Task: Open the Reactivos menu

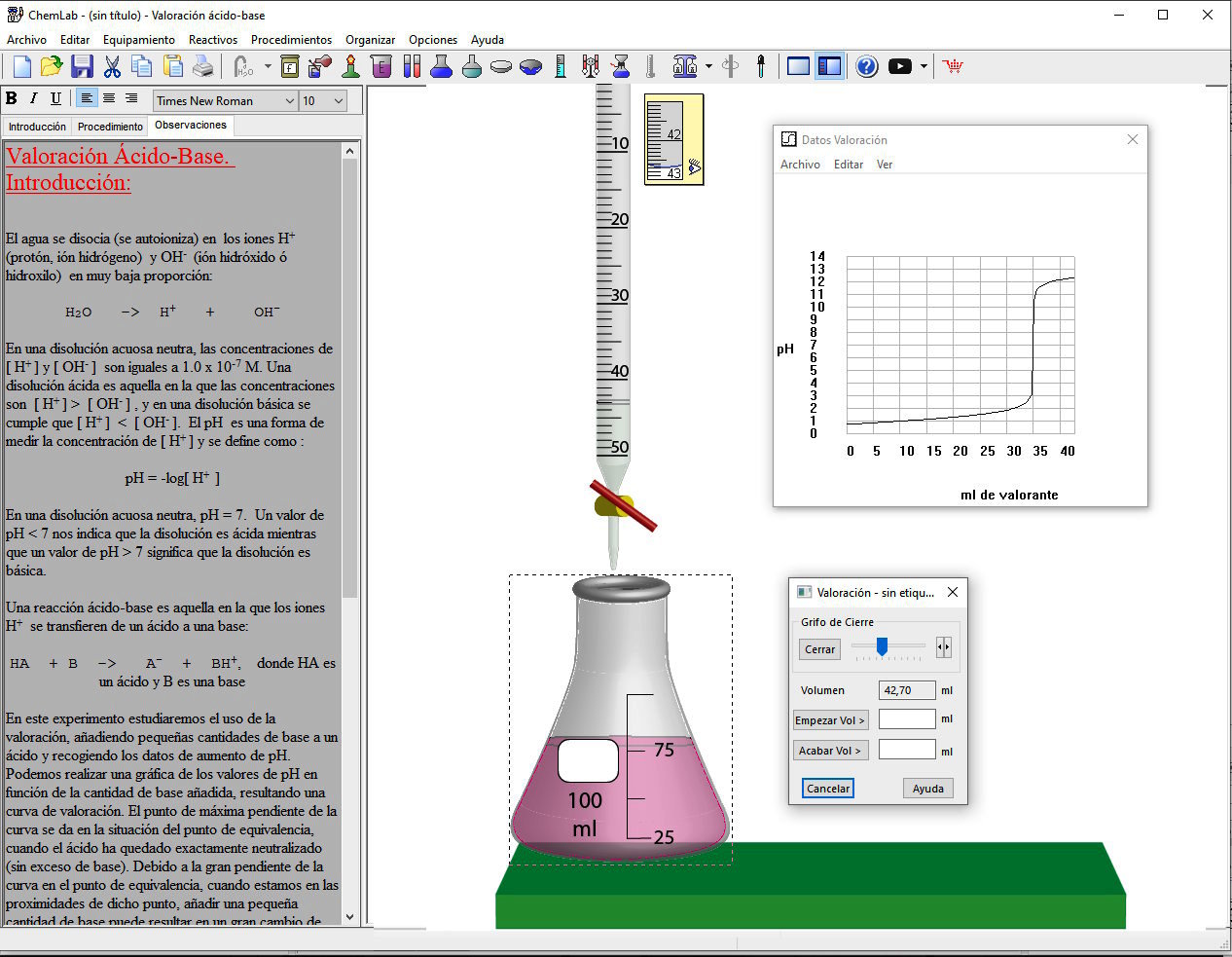Action: (x=213, y=40)
